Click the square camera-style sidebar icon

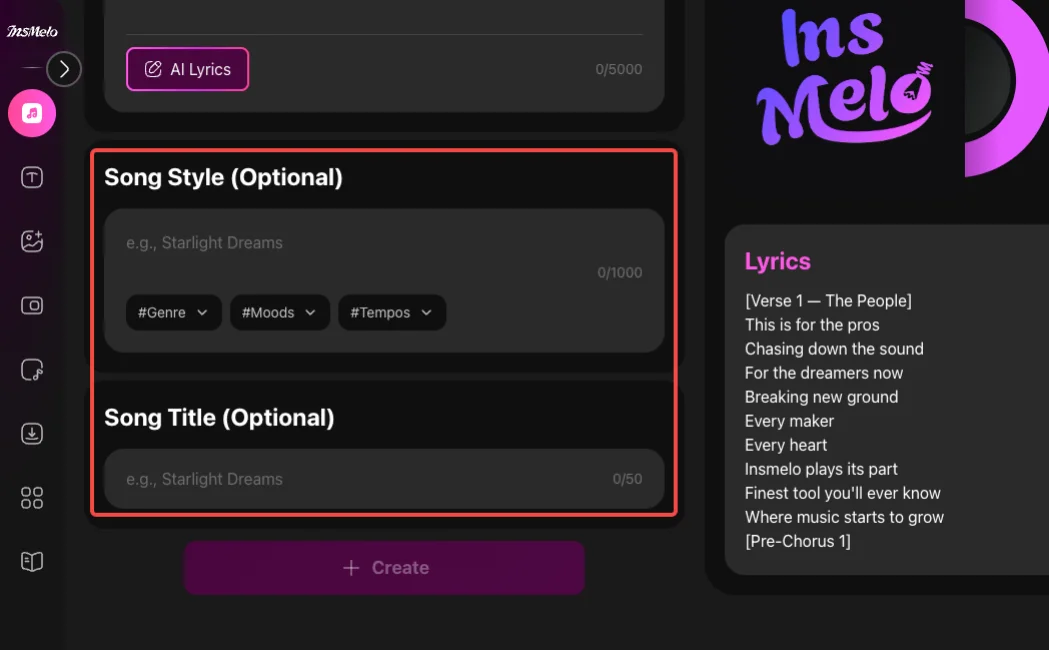(32, 306)
